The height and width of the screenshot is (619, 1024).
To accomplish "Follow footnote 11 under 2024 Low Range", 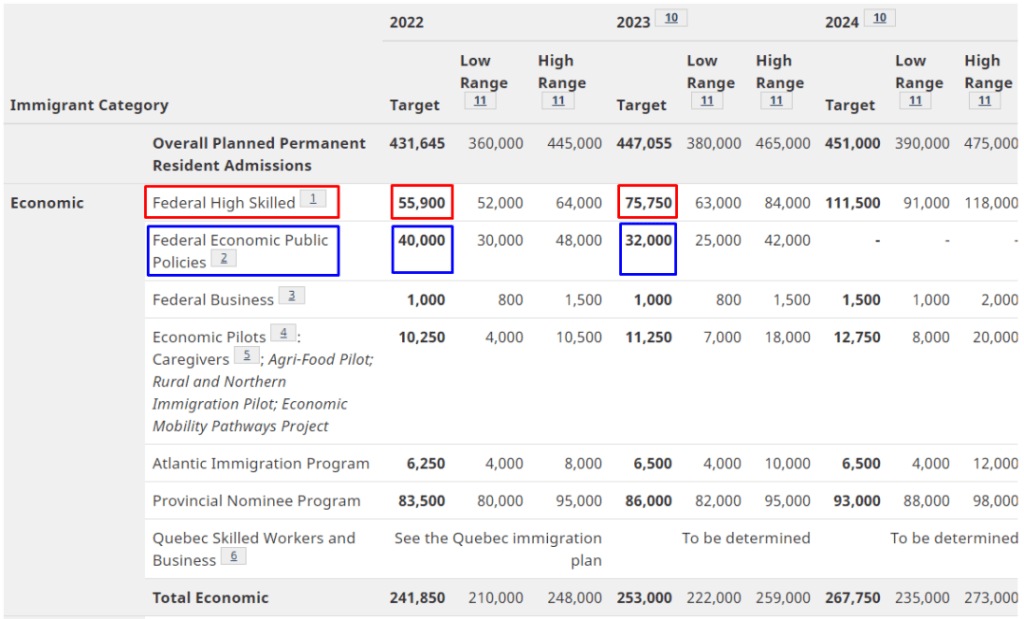I will coord(914,101).
